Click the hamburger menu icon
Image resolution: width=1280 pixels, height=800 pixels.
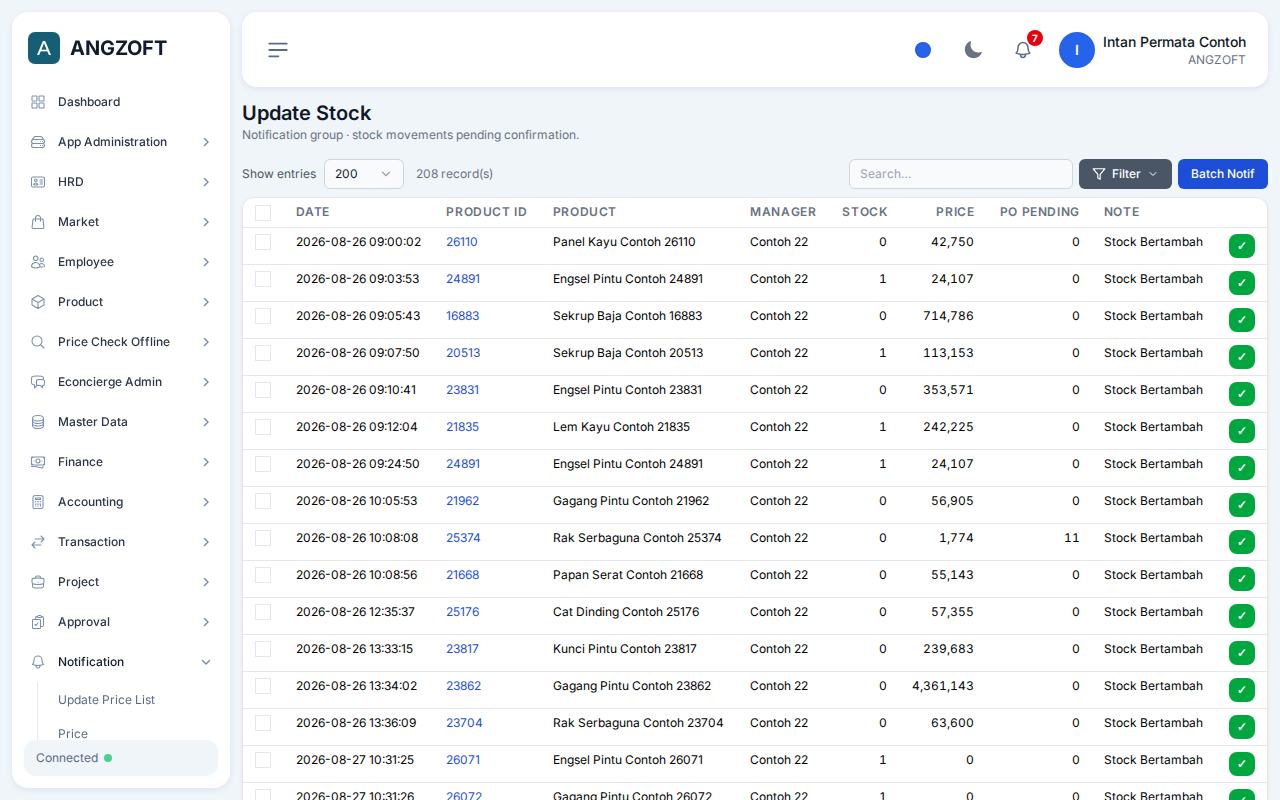pyautogui.click(x=278, y=50)
